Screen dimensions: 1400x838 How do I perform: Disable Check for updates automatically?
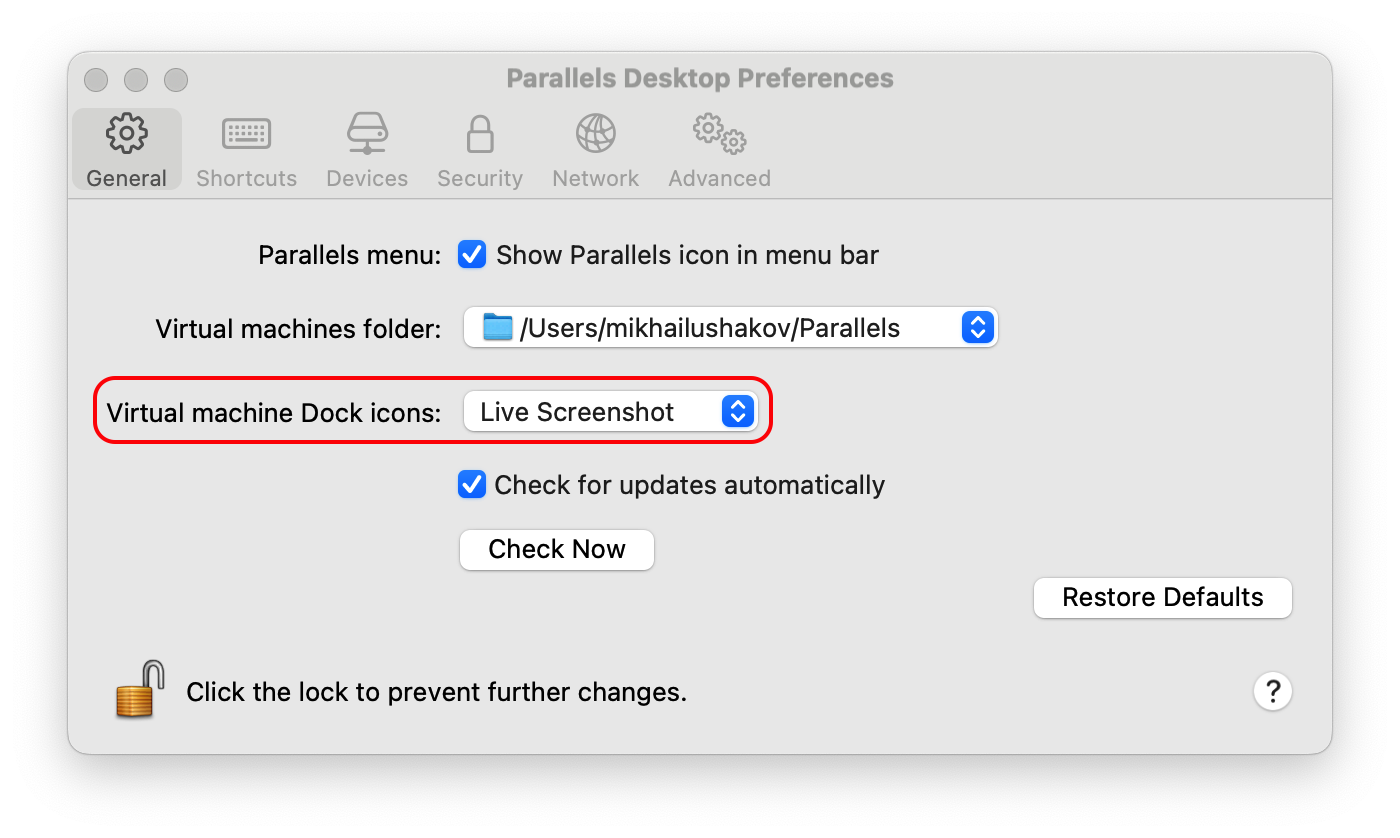472,485
